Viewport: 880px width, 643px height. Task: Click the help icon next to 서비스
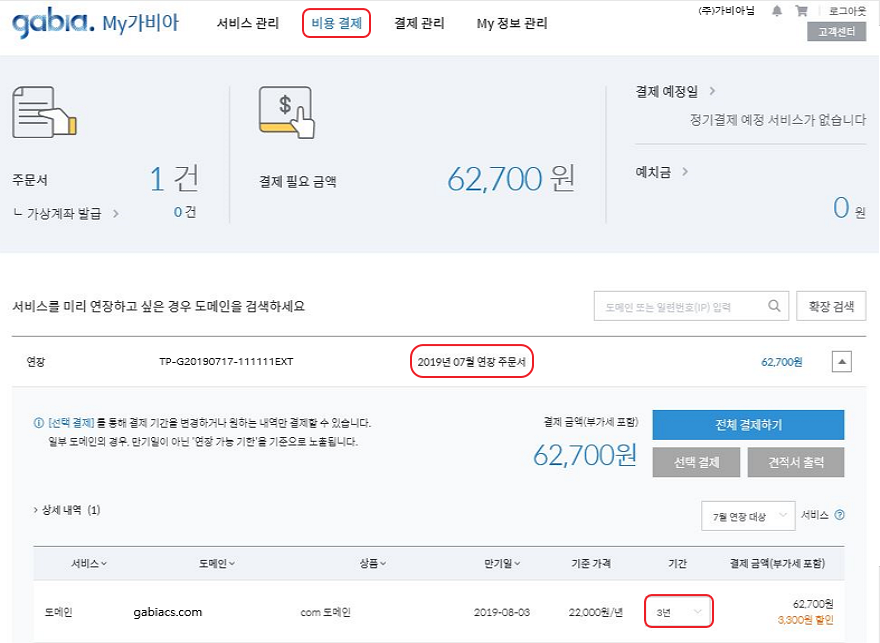click(x=840, y=515)
